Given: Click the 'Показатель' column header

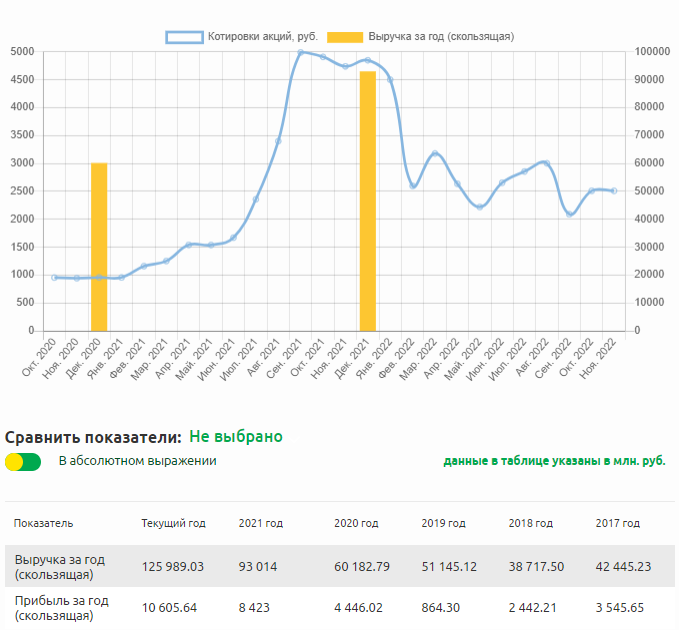Looking at the screenshot, I should [x=43, y=523].
